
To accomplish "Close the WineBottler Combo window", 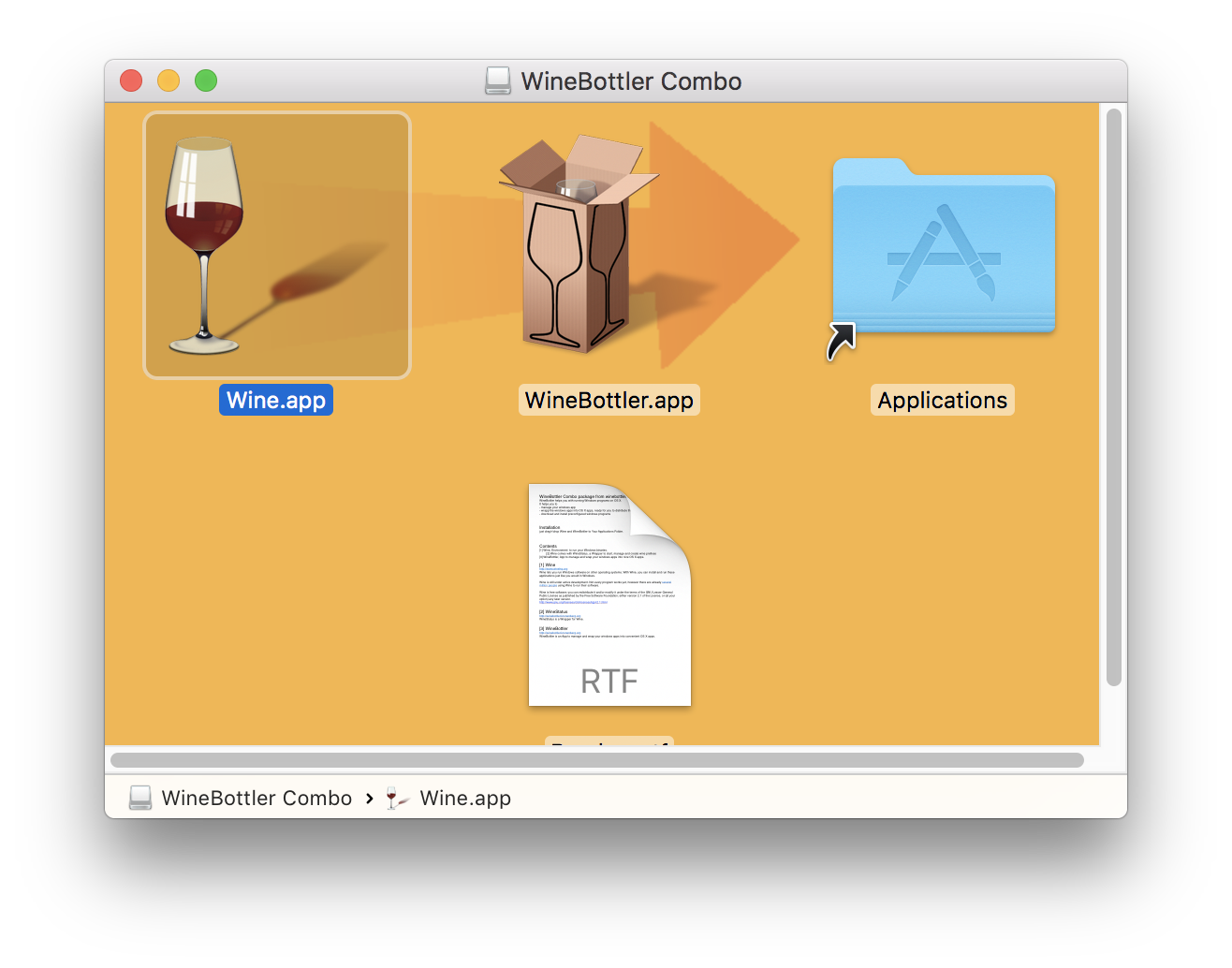I will 131,81.
